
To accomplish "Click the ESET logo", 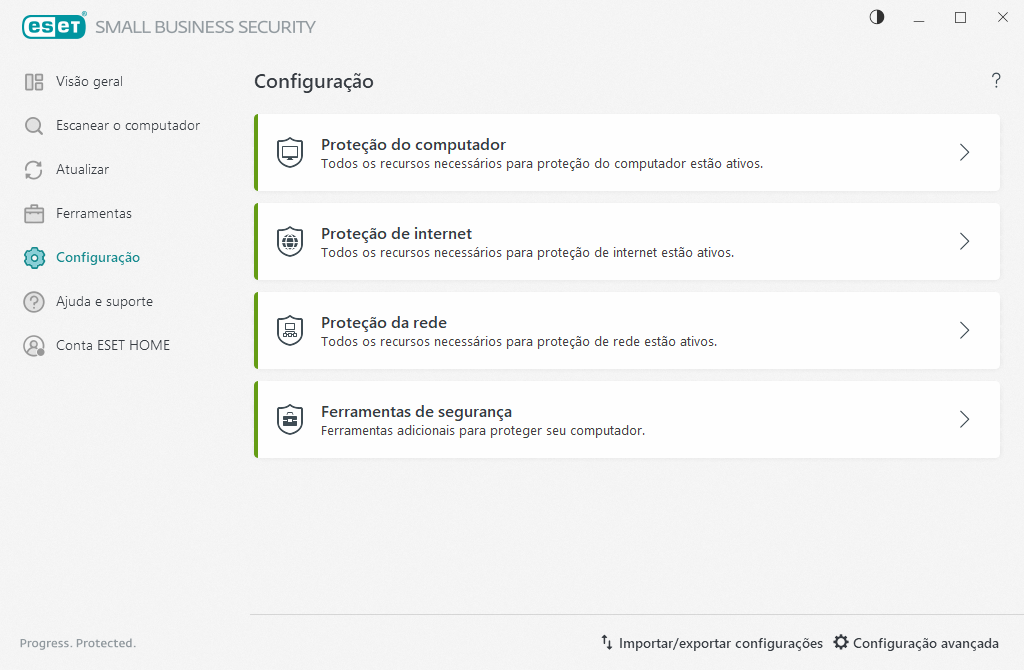I will point(54,26).
